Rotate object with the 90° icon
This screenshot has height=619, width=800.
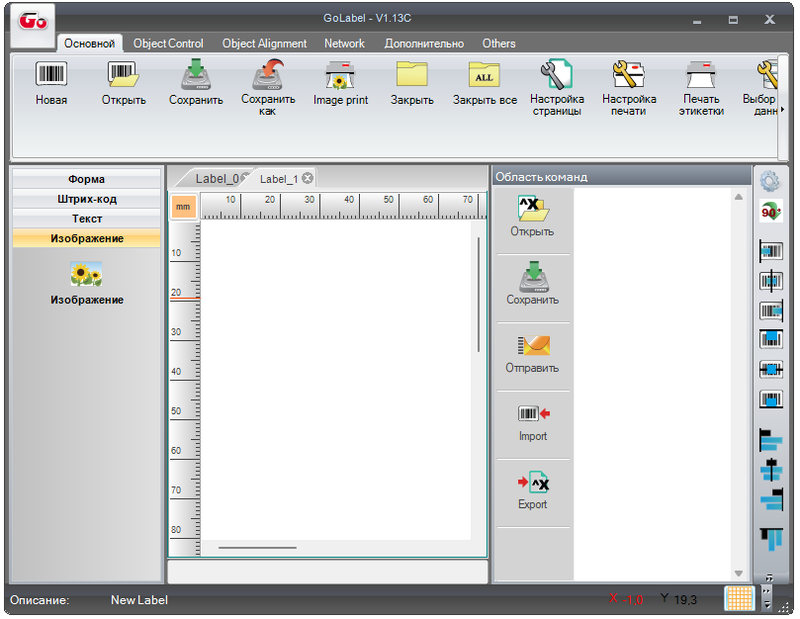771,212
